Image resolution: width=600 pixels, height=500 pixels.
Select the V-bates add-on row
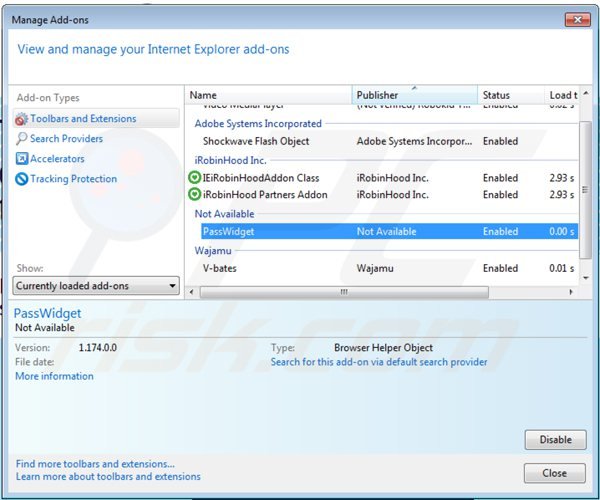click(x=389, y=268)
